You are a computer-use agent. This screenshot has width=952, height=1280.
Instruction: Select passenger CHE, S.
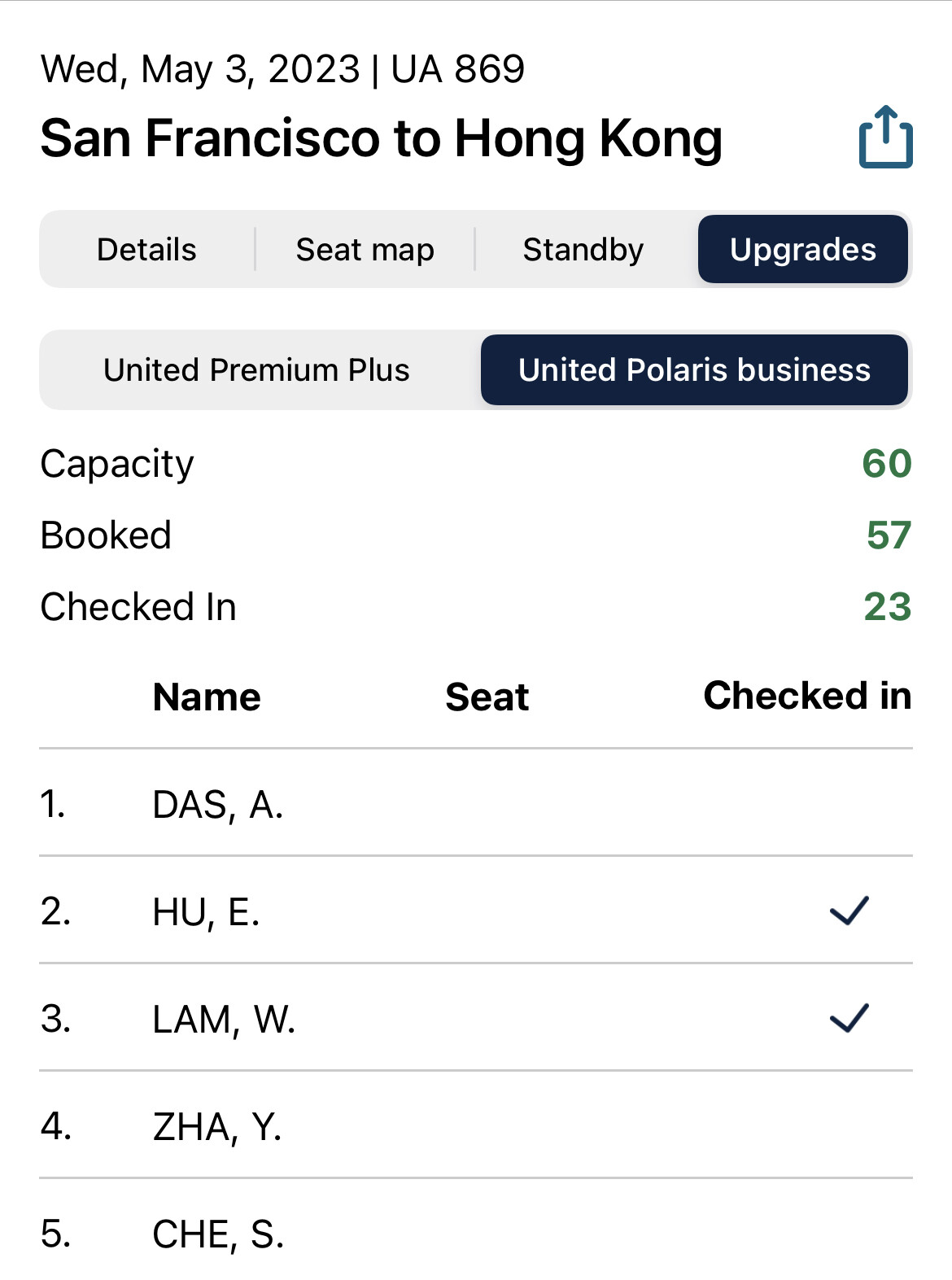(217, 1237)
